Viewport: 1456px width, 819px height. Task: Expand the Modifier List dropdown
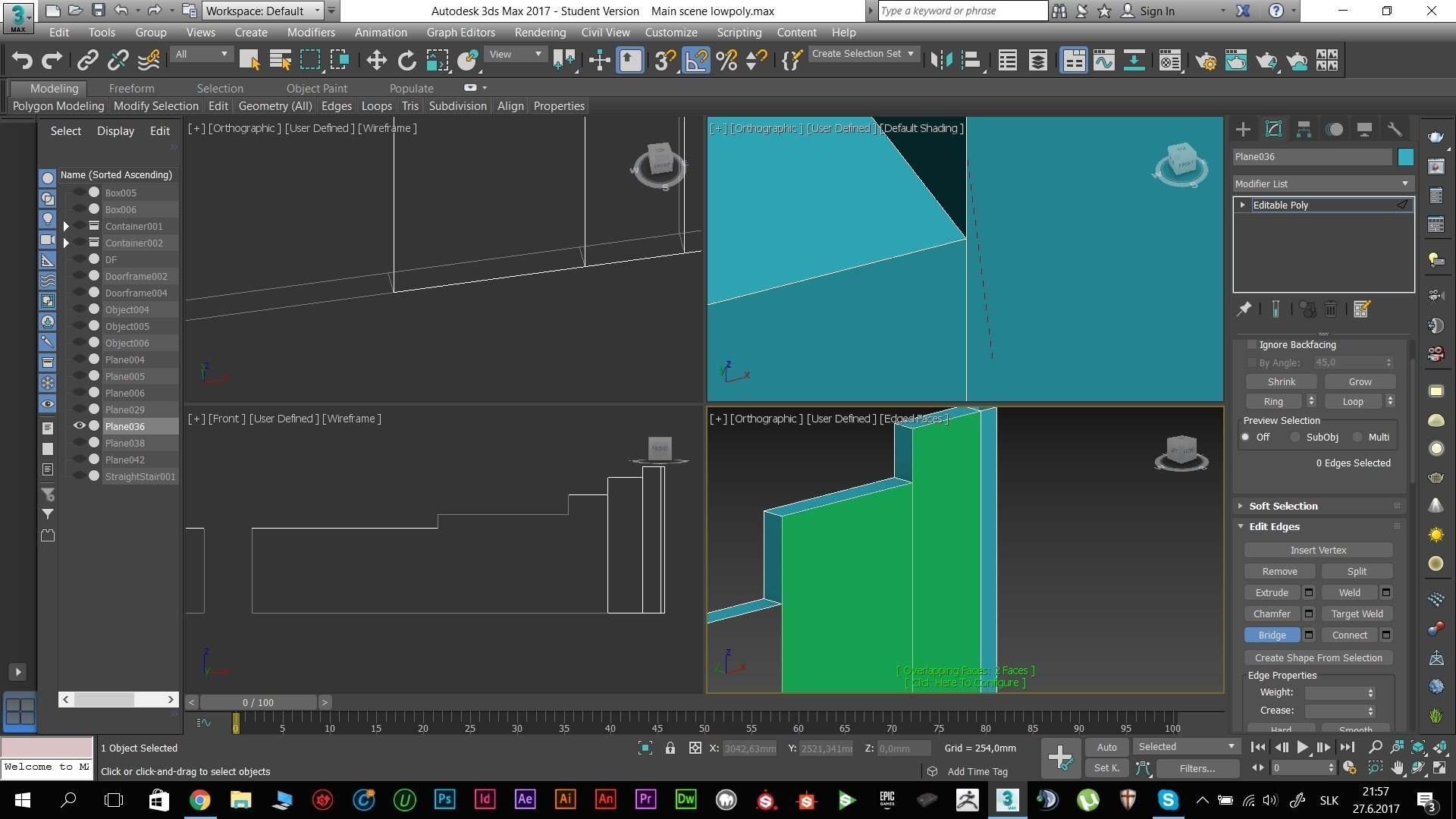tap(1405, 183)
